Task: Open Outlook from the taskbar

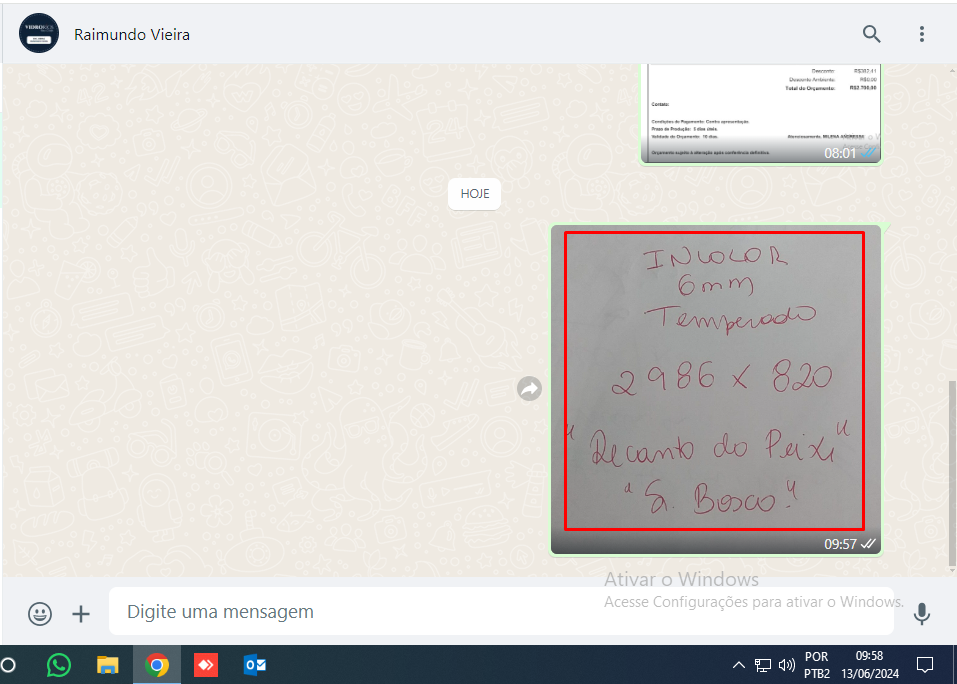Action: [255, 665]
